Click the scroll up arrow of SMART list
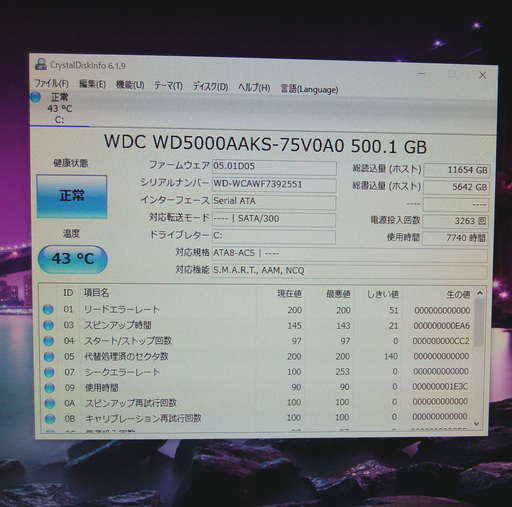The image size is (512, 507). click(x=480, y=293)
